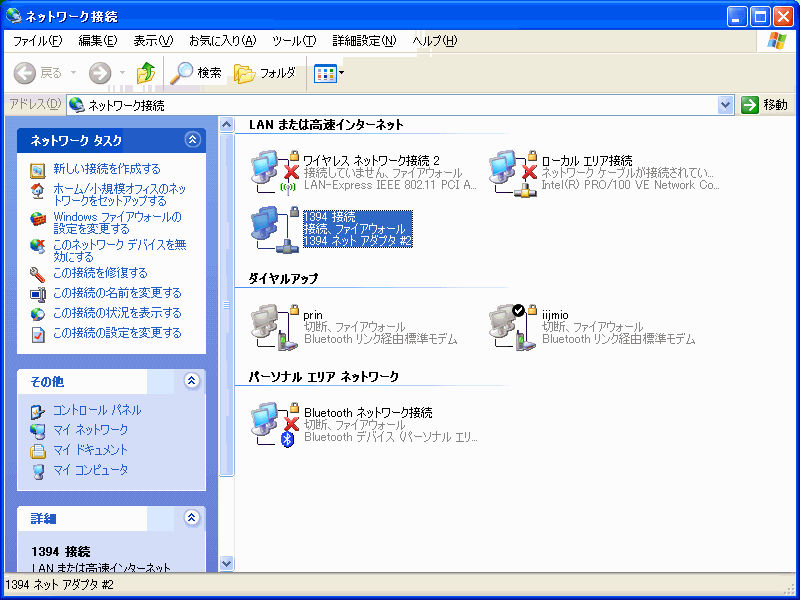Image resolution: width=800 pixels, height=600 pixels.
Task: Click the コントロール パネル icon
Action: coord(38,411)
